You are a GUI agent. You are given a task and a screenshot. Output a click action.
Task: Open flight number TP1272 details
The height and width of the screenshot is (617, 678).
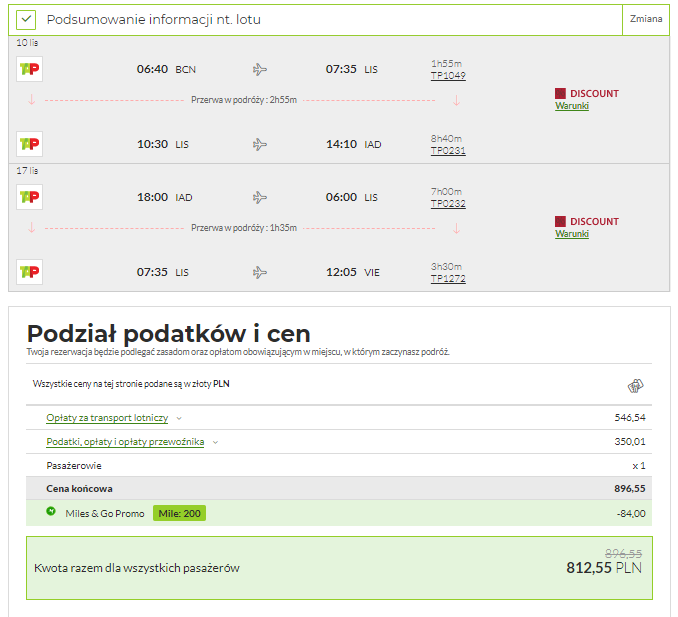[x=448, y=278]
